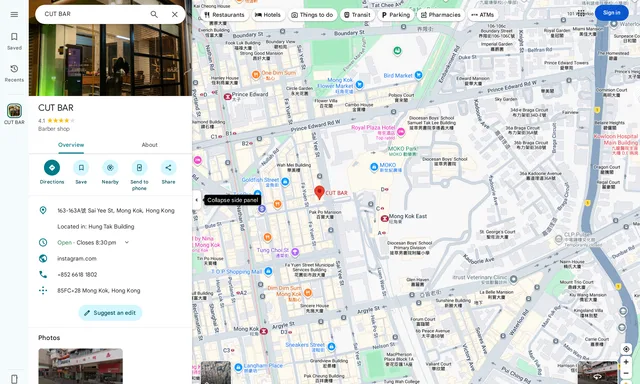Filter map by ATMs
This screenshot has width=640, height=384.
tap(483, 15)
